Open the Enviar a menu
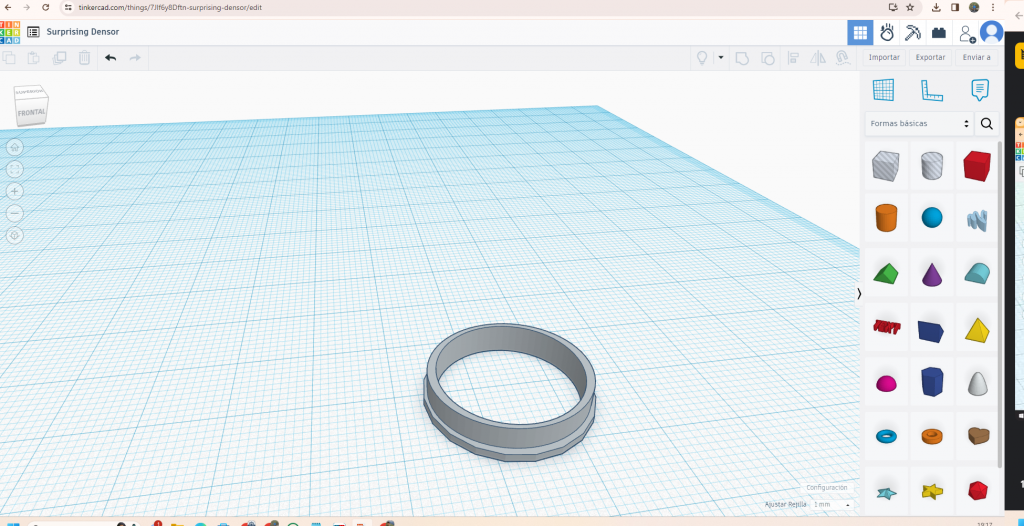 pos(976,58)
